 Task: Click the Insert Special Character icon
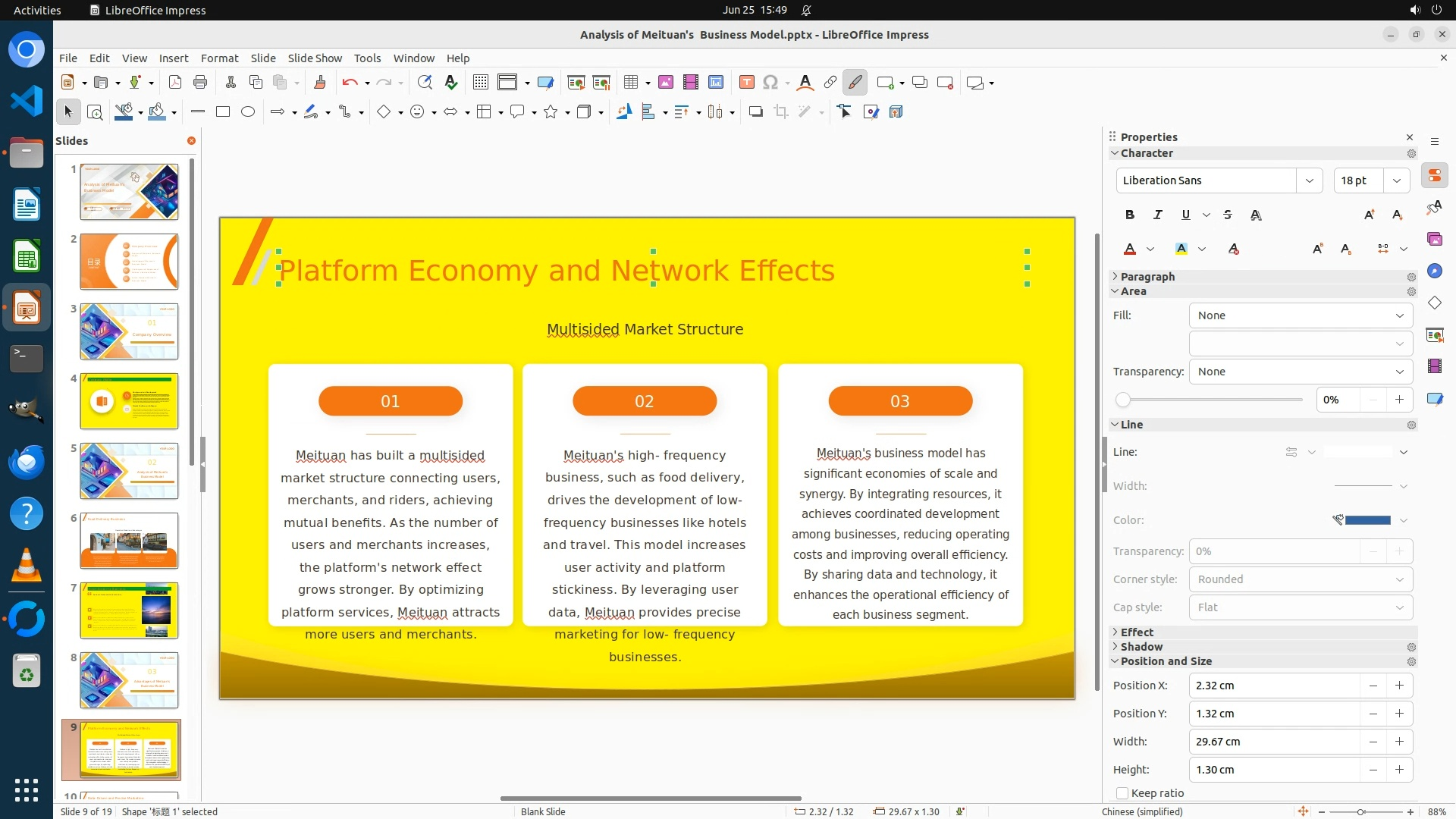[770, 83]
